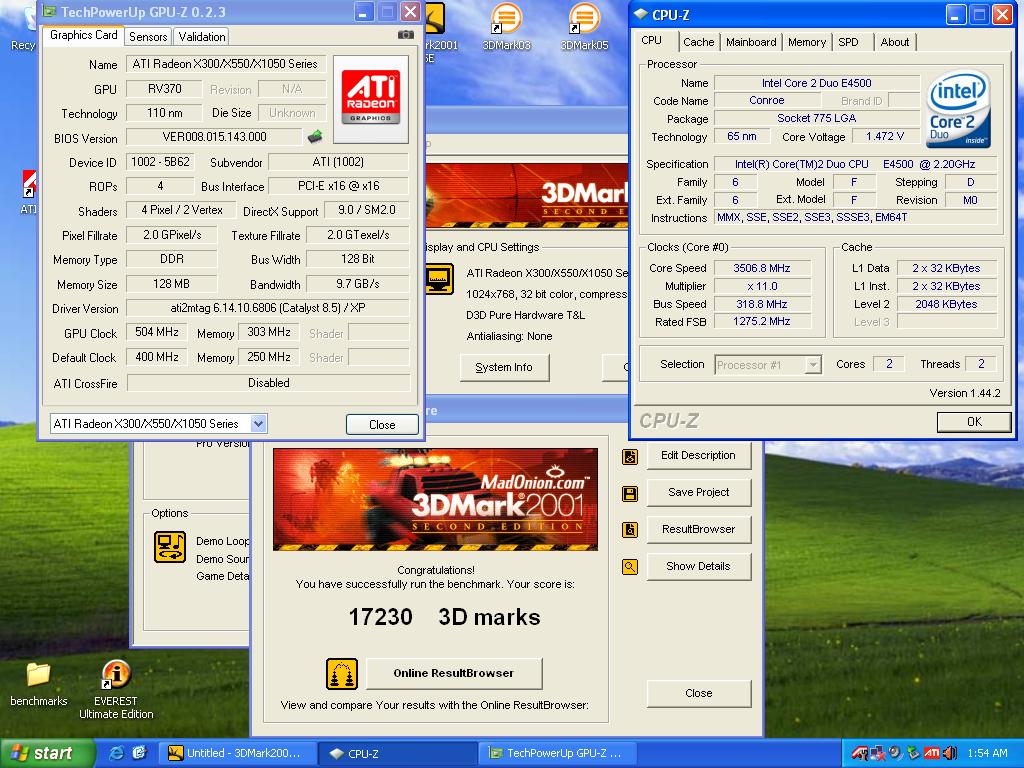Image resolution: width=1024 pixels, height=768 pixels.
Task: Click the GPU Clock value 504 MHz
Action: [157, 332]
